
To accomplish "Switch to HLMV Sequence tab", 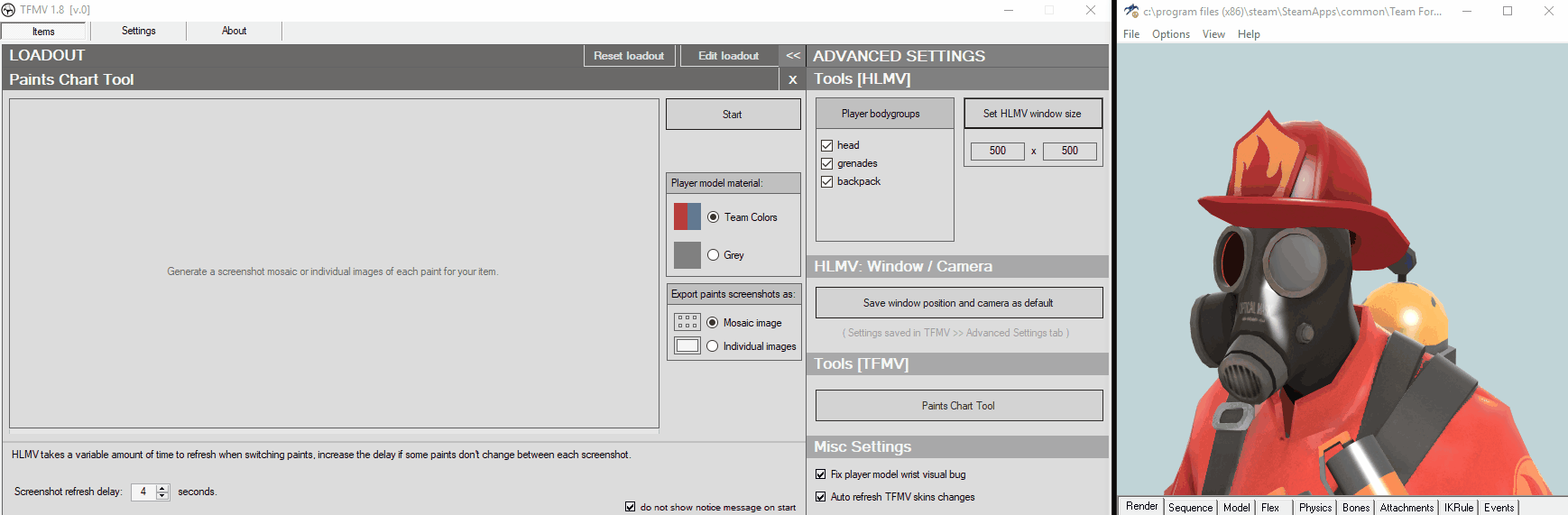I will (x=1190, y=508).
